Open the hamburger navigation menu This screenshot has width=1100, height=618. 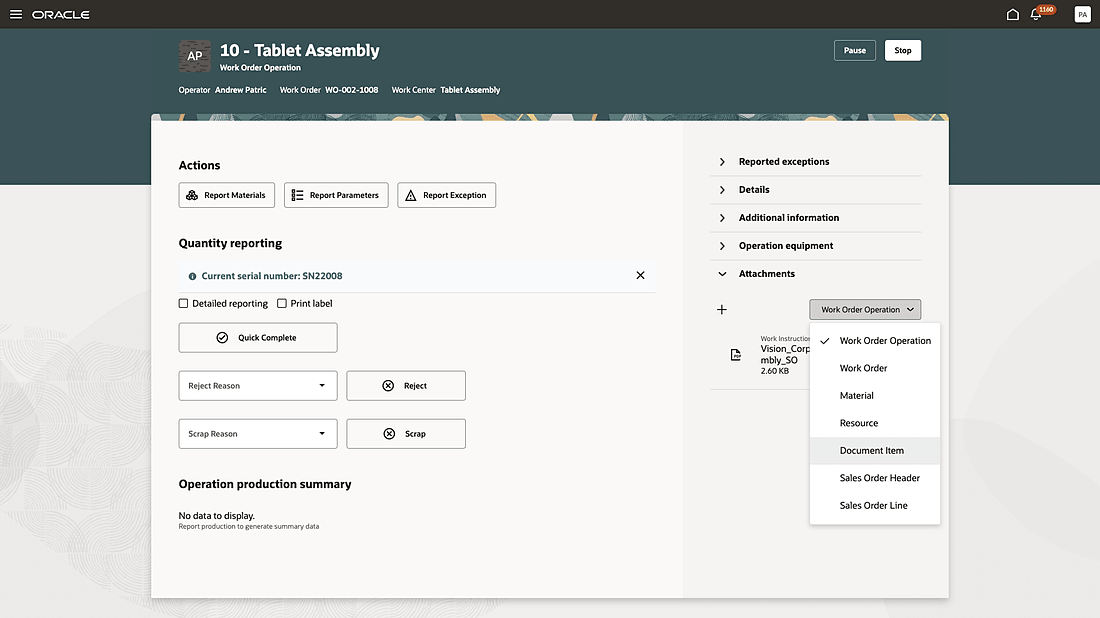[x=15, y=14]
